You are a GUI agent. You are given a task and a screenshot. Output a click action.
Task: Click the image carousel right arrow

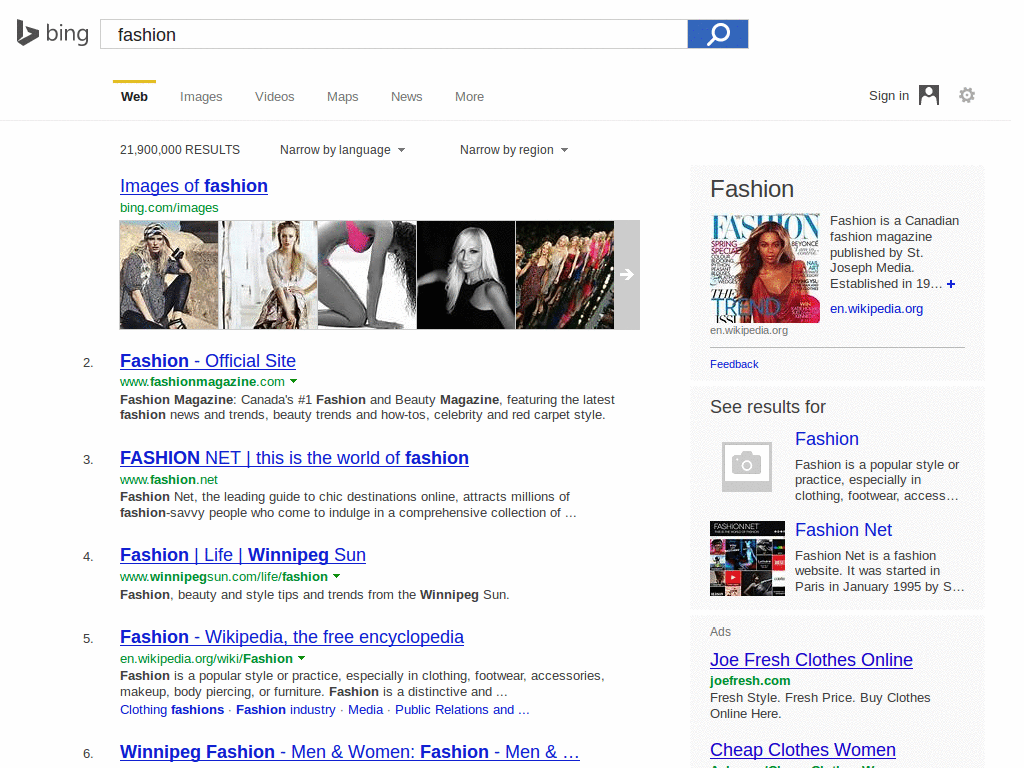tap(627, 274)
